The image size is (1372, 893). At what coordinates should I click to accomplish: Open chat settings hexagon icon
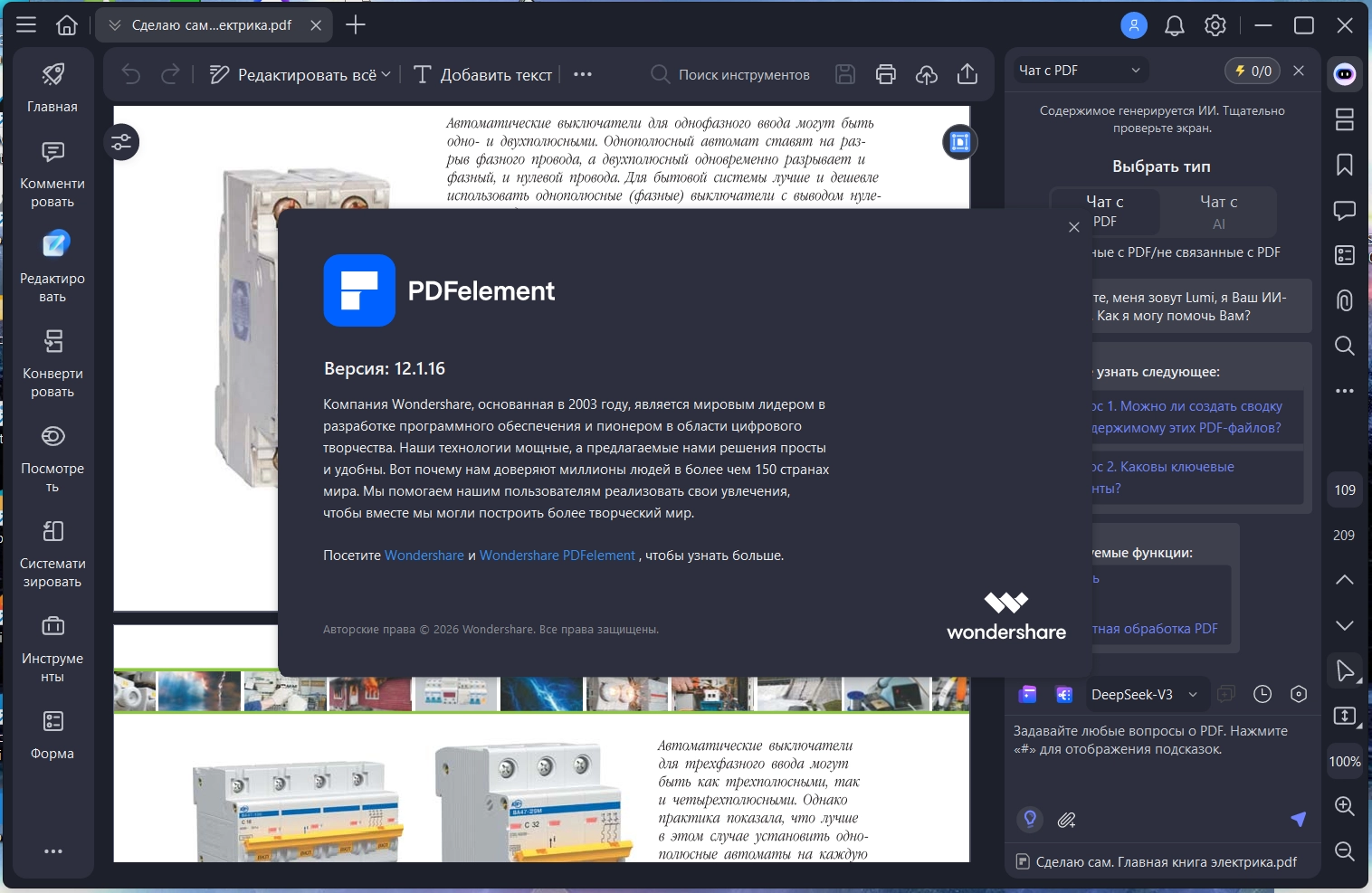(x=1299, y=694)
